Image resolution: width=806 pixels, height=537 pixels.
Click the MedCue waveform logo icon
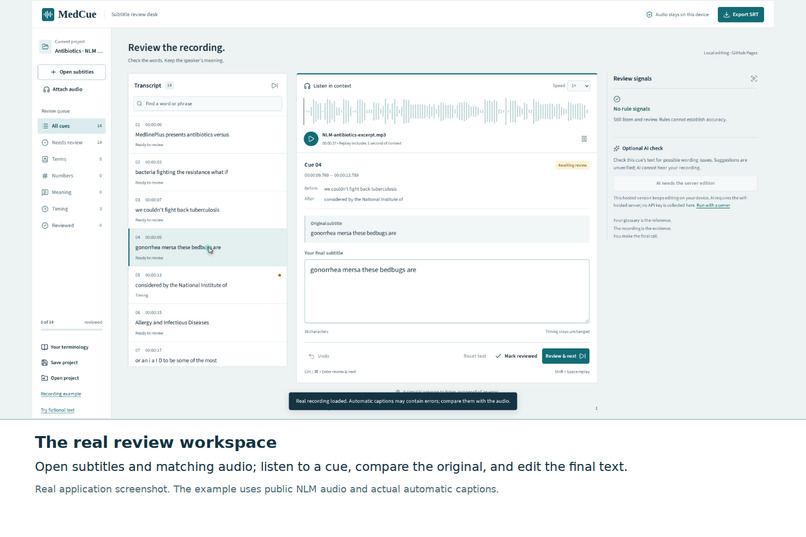[48, 14]
